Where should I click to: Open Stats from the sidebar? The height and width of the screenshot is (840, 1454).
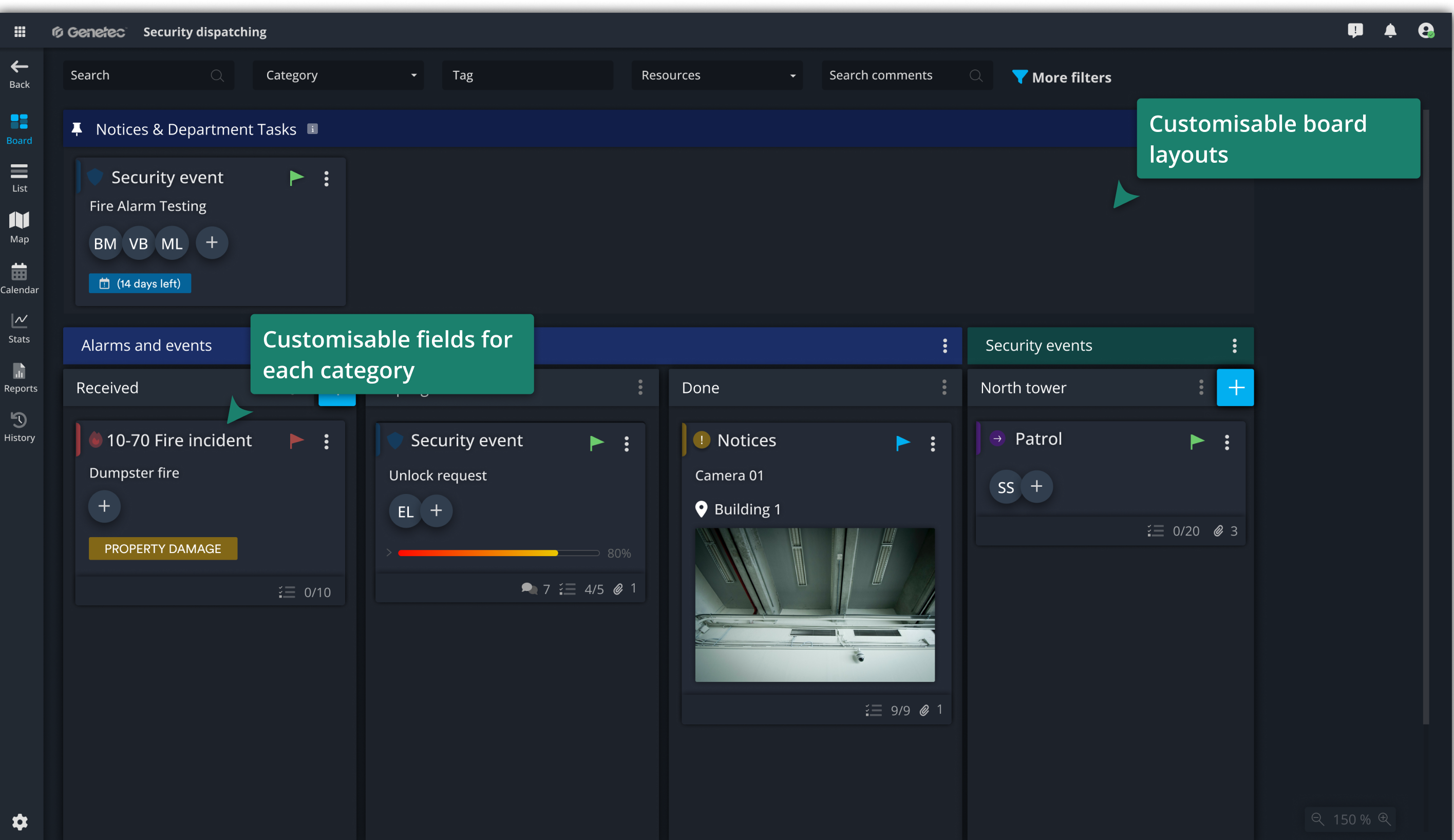click(19, 327)
